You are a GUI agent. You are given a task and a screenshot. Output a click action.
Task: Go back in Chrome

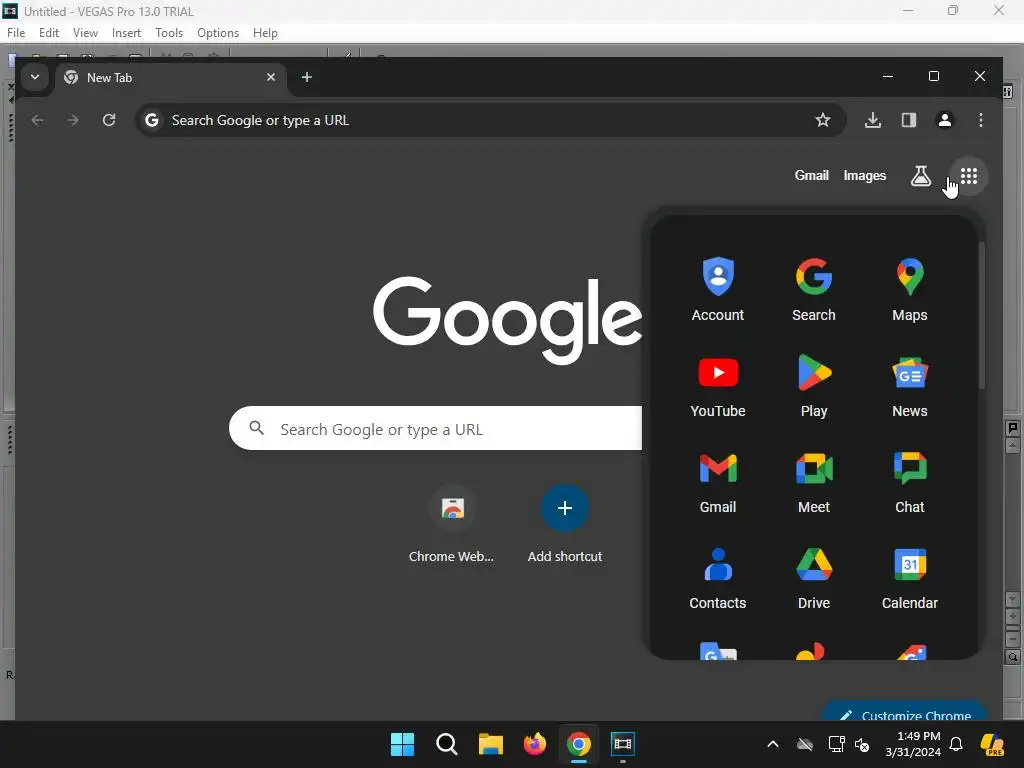[x=38, y=120]
